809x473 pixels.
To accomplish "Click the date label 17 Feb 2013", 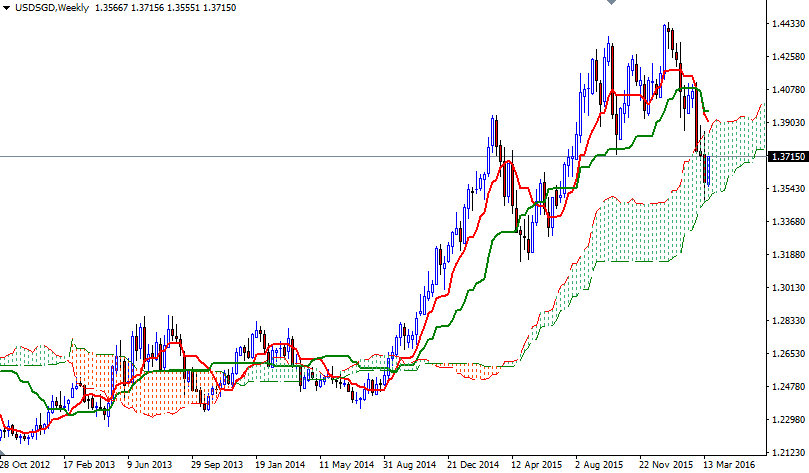I will pos(89,465).
